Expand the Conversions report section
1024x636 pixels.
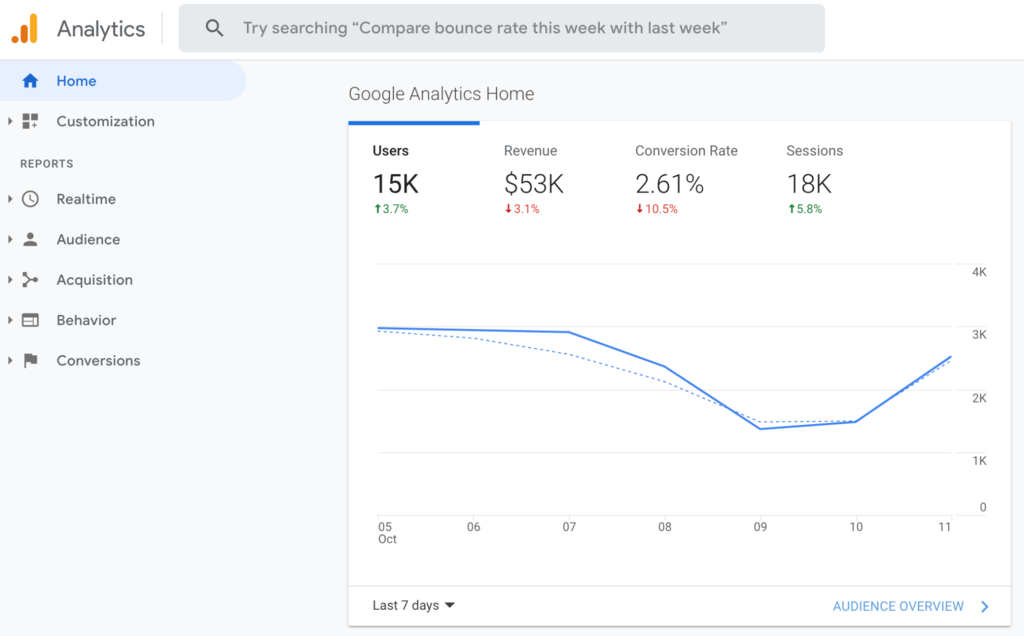(9, 360)
